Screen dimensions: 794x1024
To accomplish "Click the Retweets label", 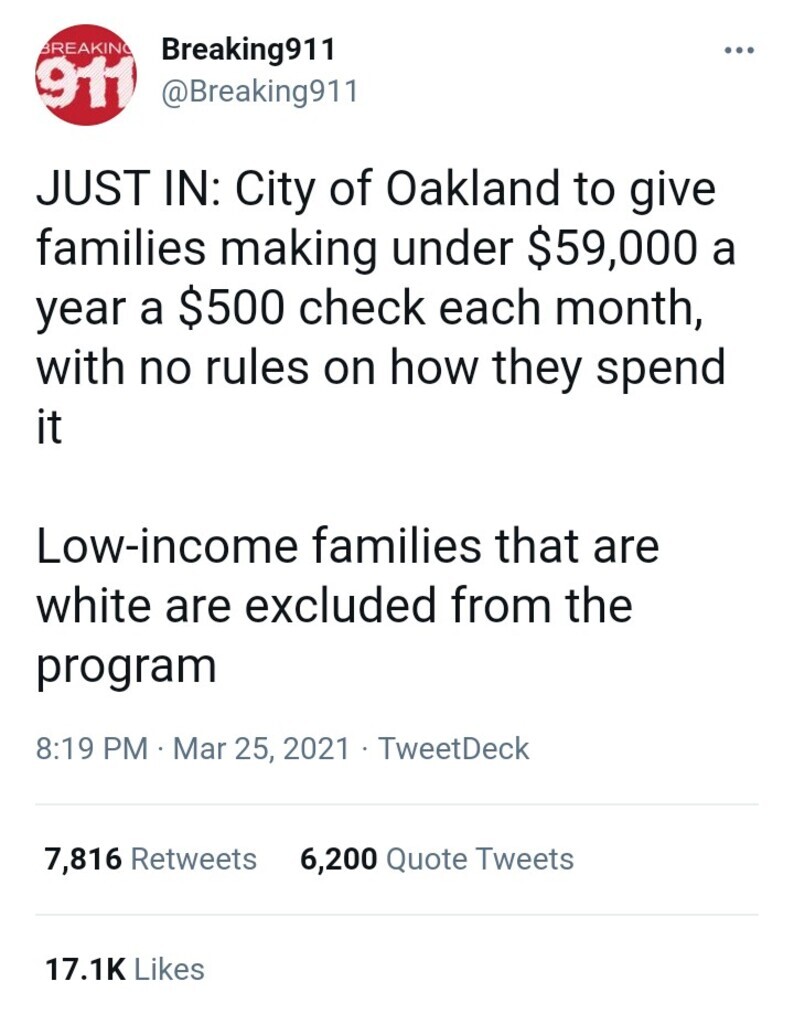I will pos(194,859).
